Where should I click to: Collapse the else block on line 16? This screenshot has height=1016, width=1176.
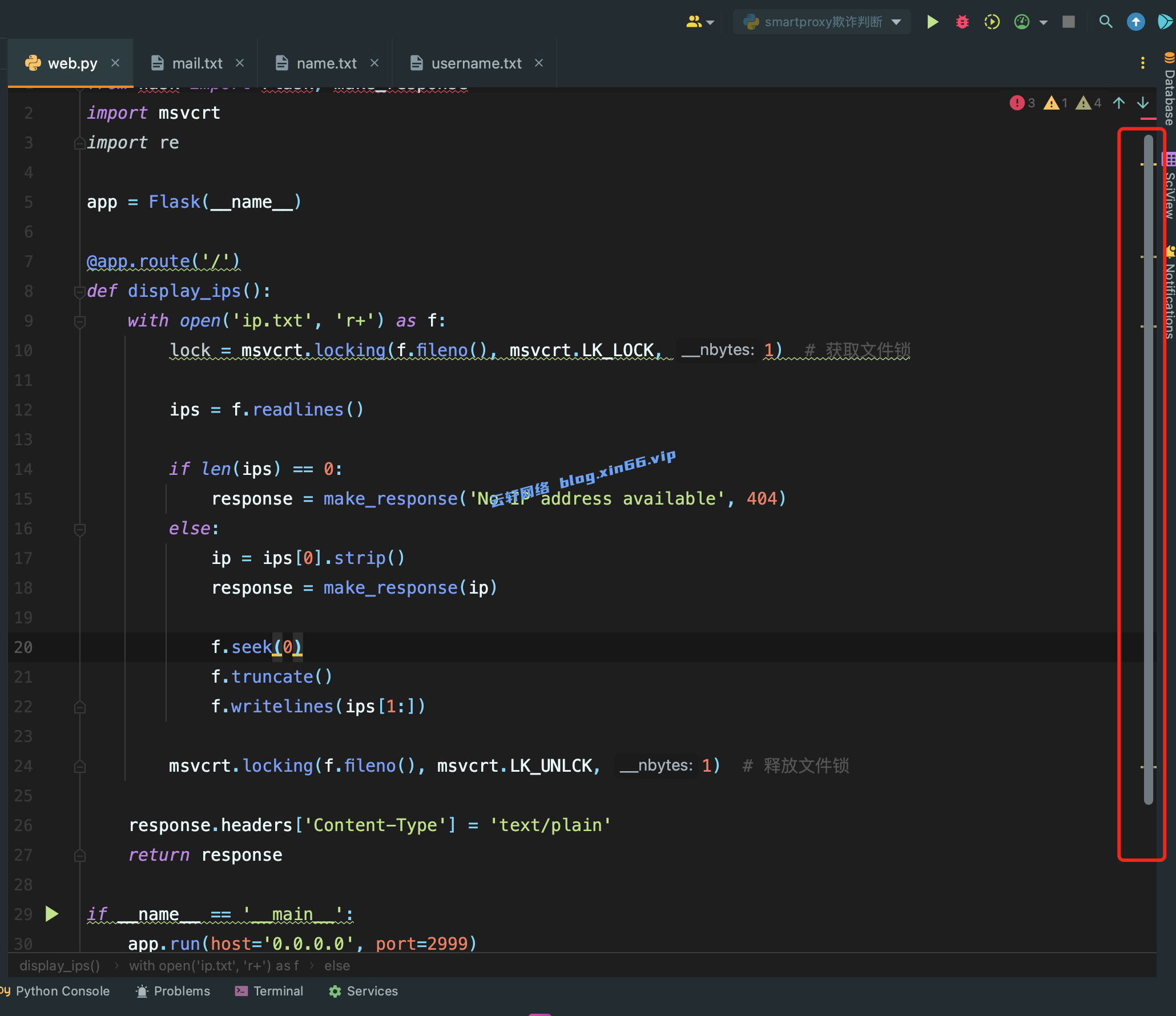click(79, 529)
